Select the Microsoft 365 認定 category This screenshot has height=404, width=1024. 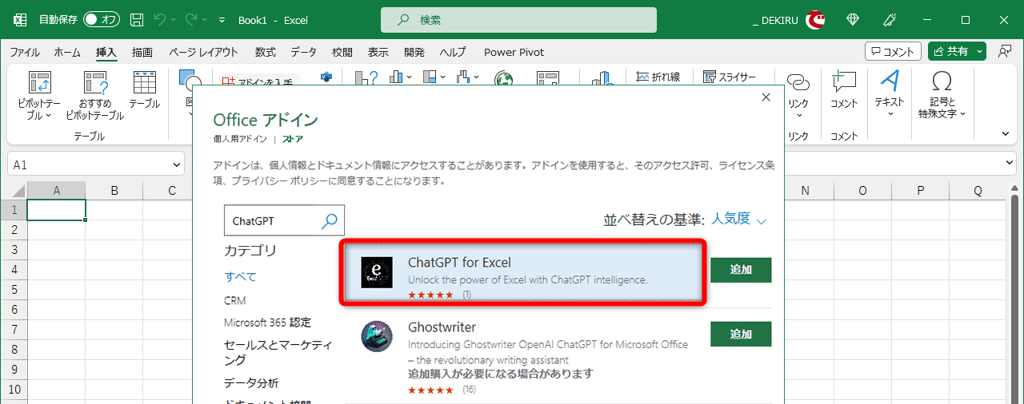click(x=267, y=322)
